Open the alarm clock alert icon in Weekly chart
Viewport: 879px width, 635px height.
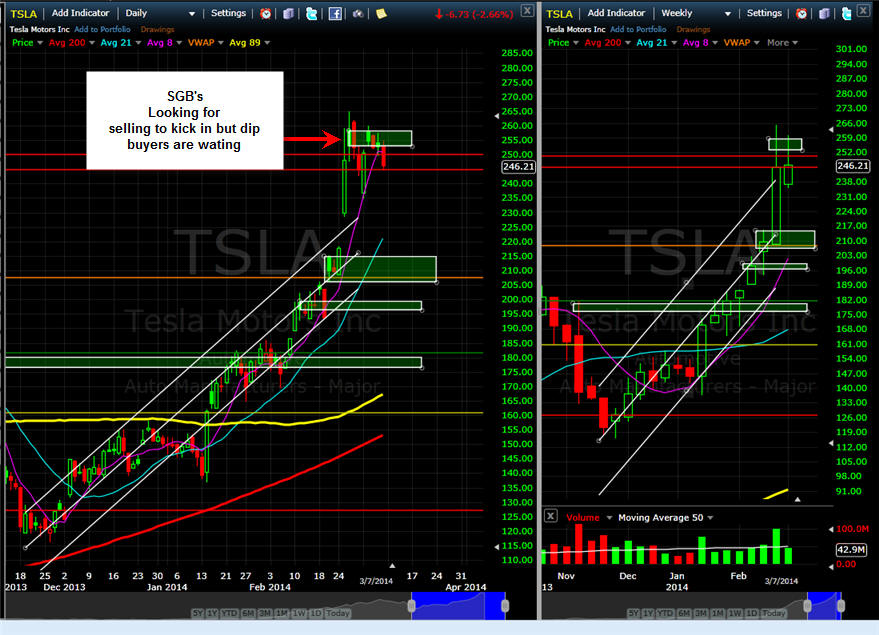[x=802, y=13]
